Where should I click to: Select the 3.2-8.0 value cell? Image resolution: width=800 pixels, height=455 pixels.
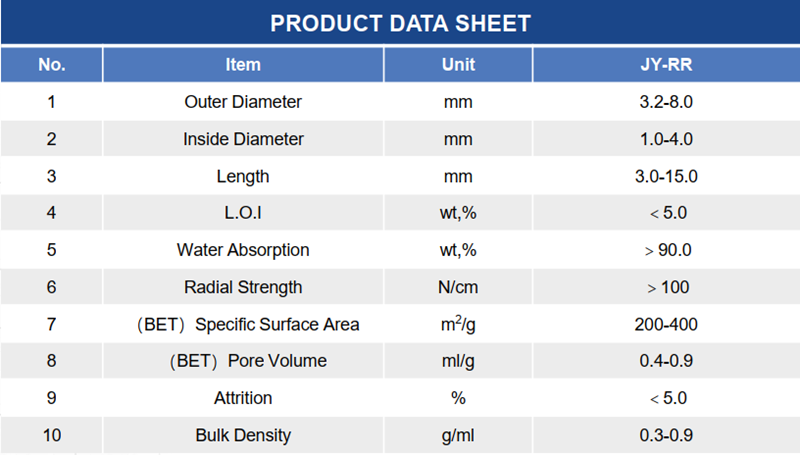[665, 102]
